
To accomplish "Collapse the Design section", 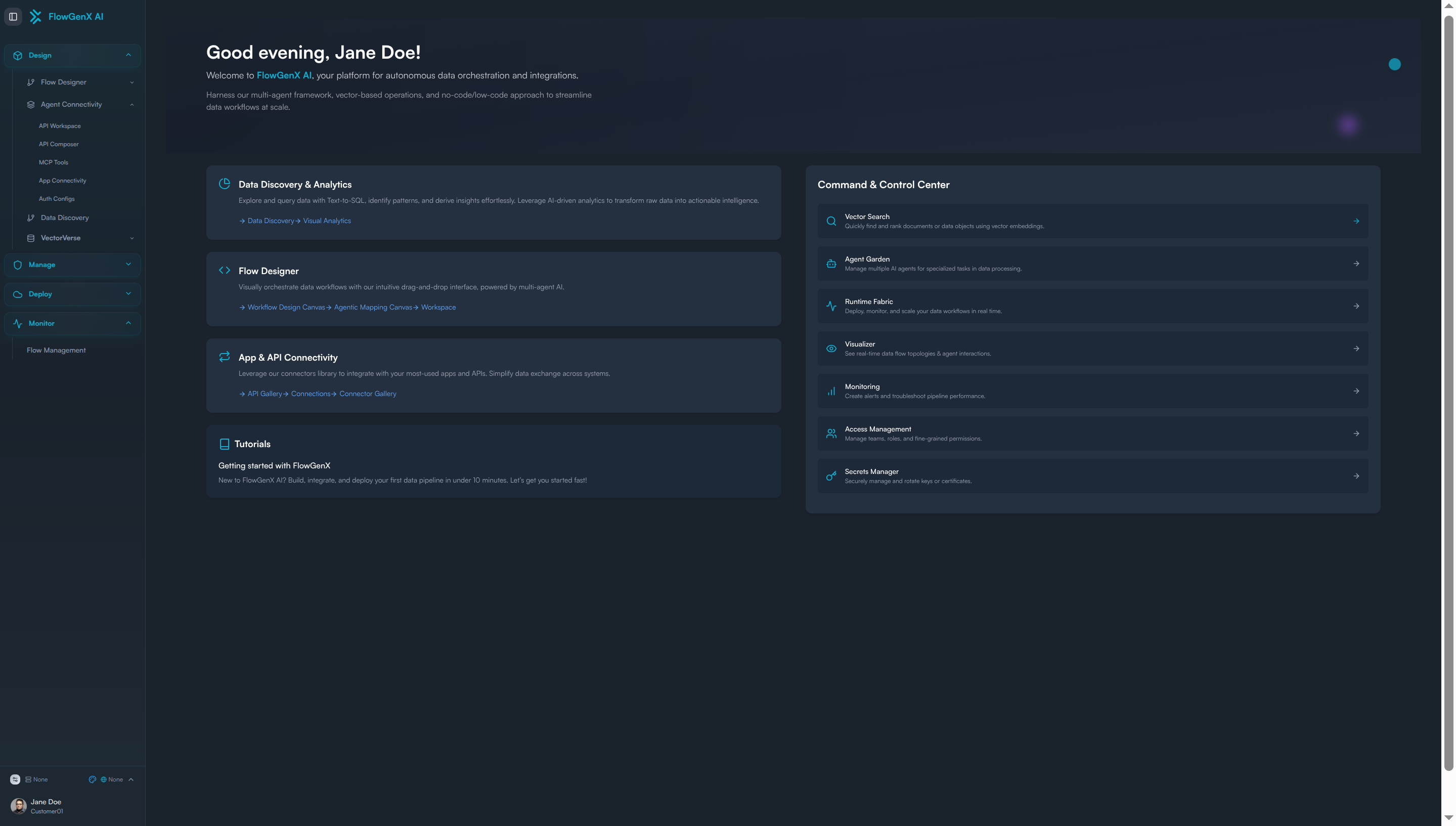I will click(x=128, y=55).
